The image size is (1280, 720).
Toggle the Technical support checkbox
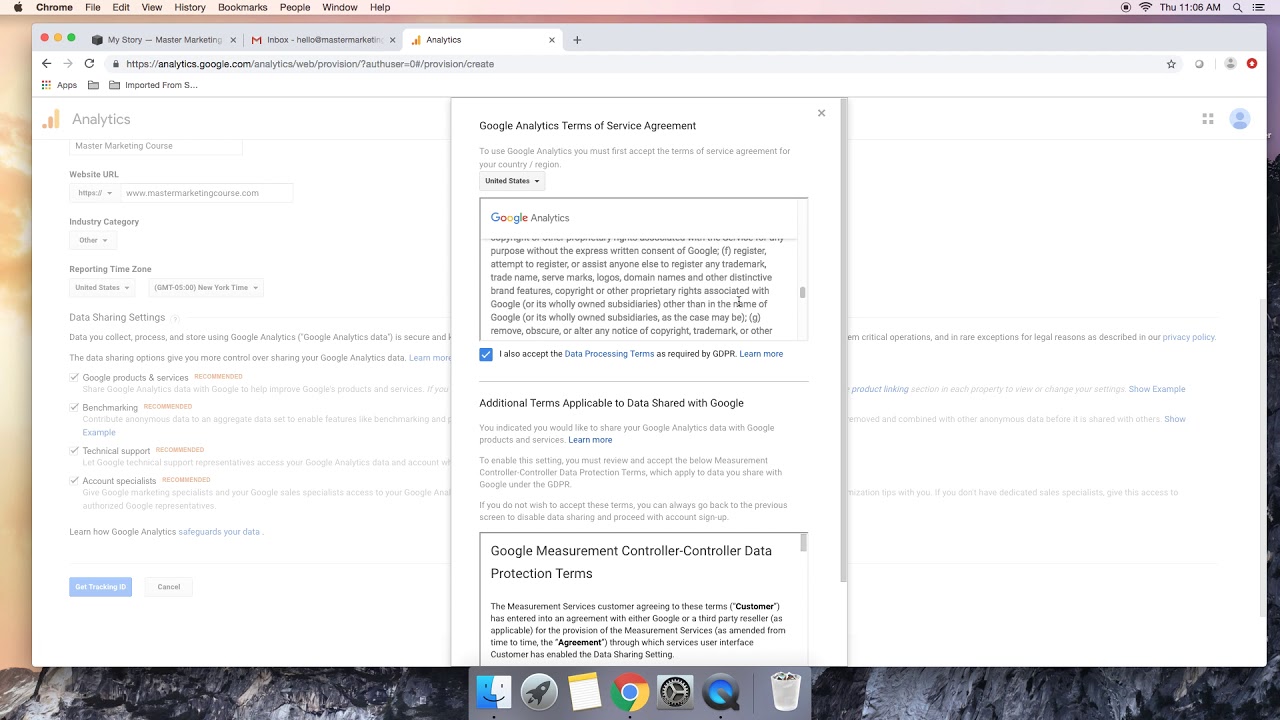point(74,451)
